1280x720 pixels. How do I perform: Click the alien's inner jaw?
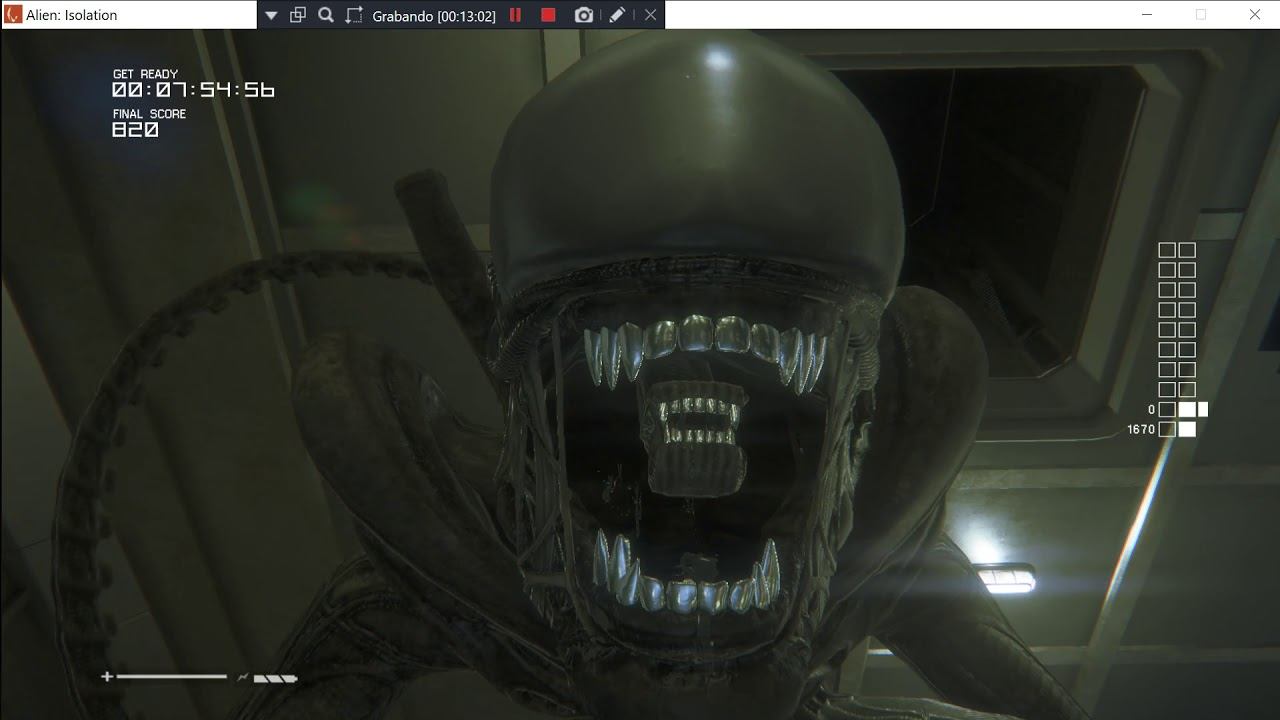click(x=693, y=420)
